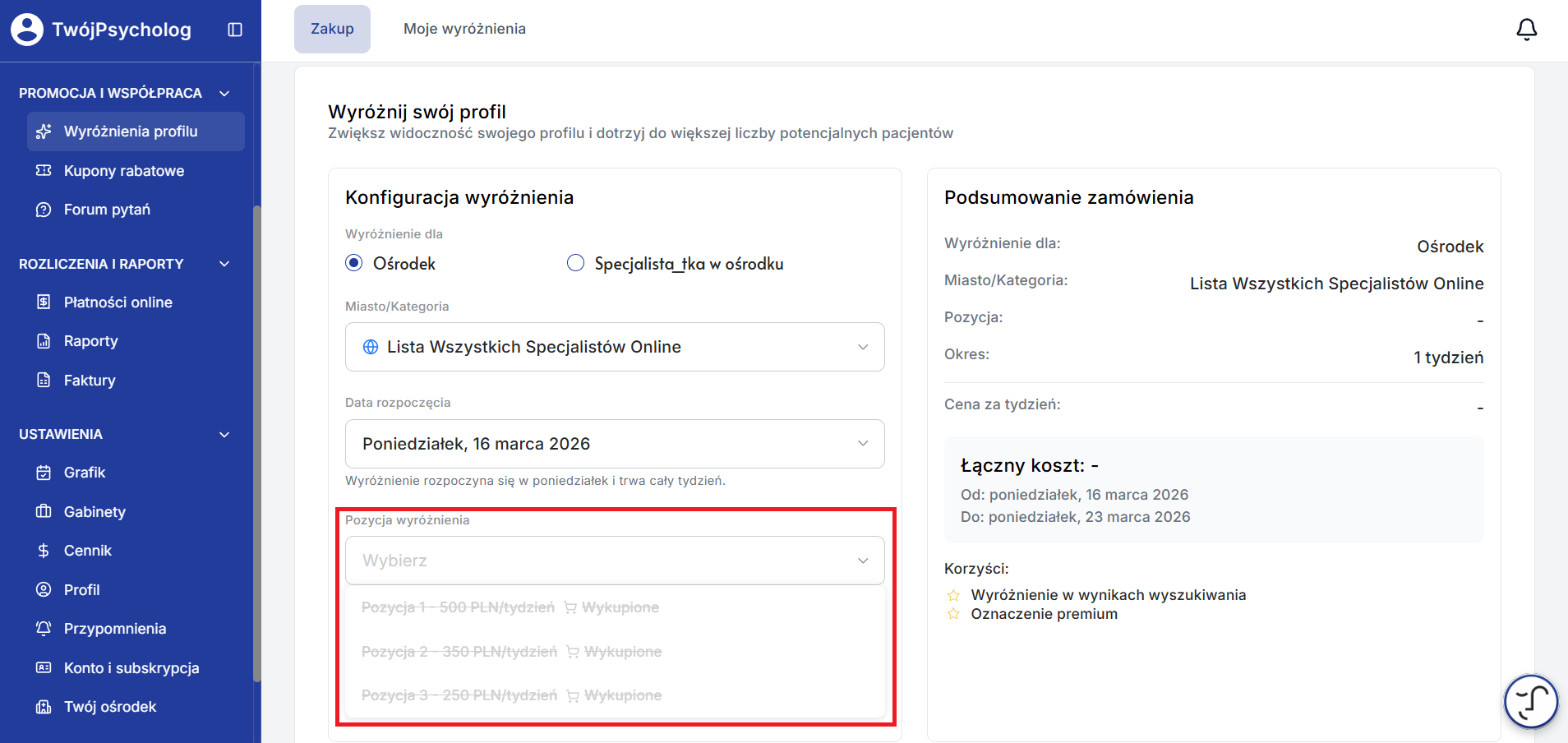Image resolution: width=1568 pixels, height=743 pixels.
Task: Click the TwójPsycholog profile logo icon
Action: point(27,30)
